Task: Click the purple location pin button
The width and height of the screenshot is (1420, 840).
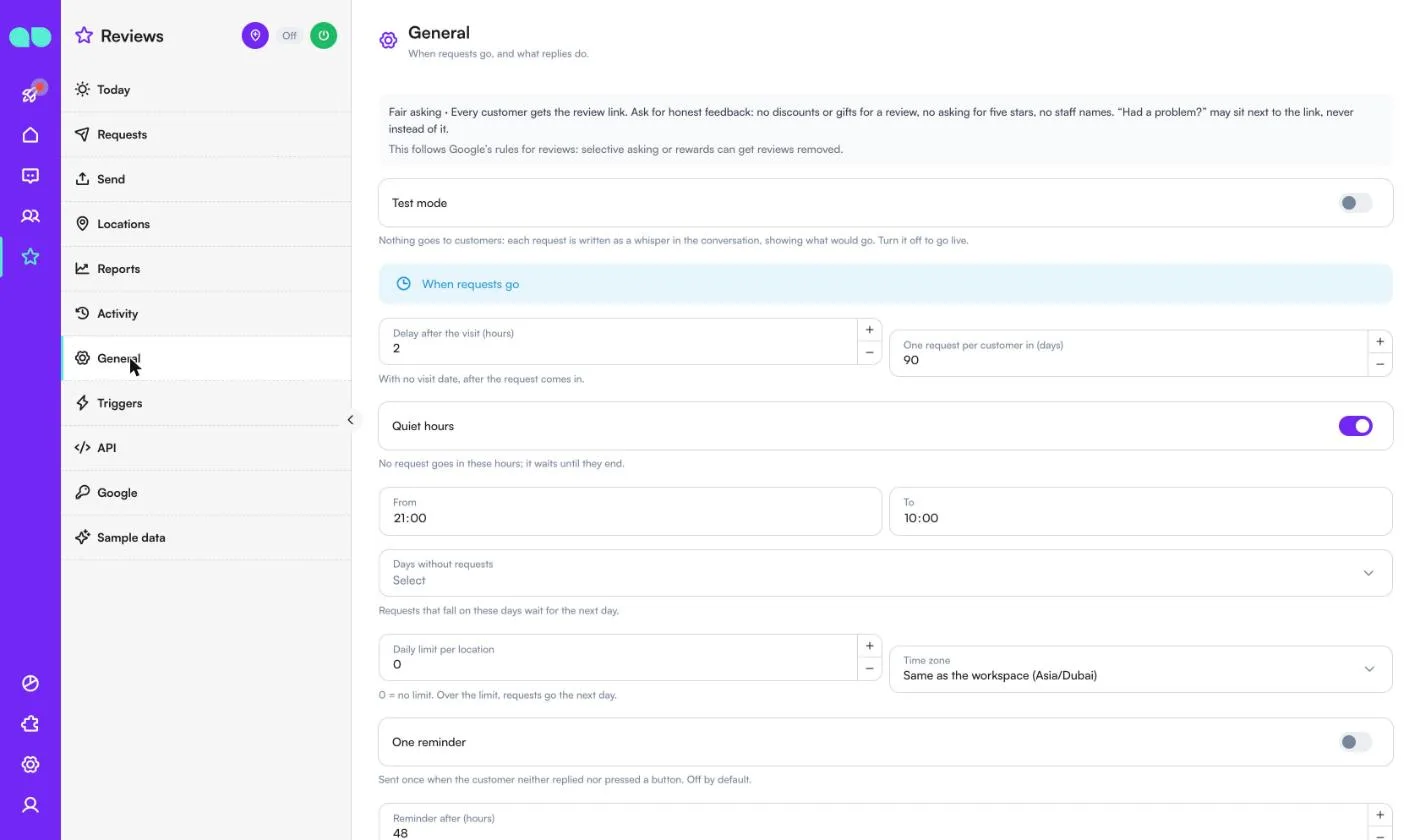Action: tap(255, 36)
